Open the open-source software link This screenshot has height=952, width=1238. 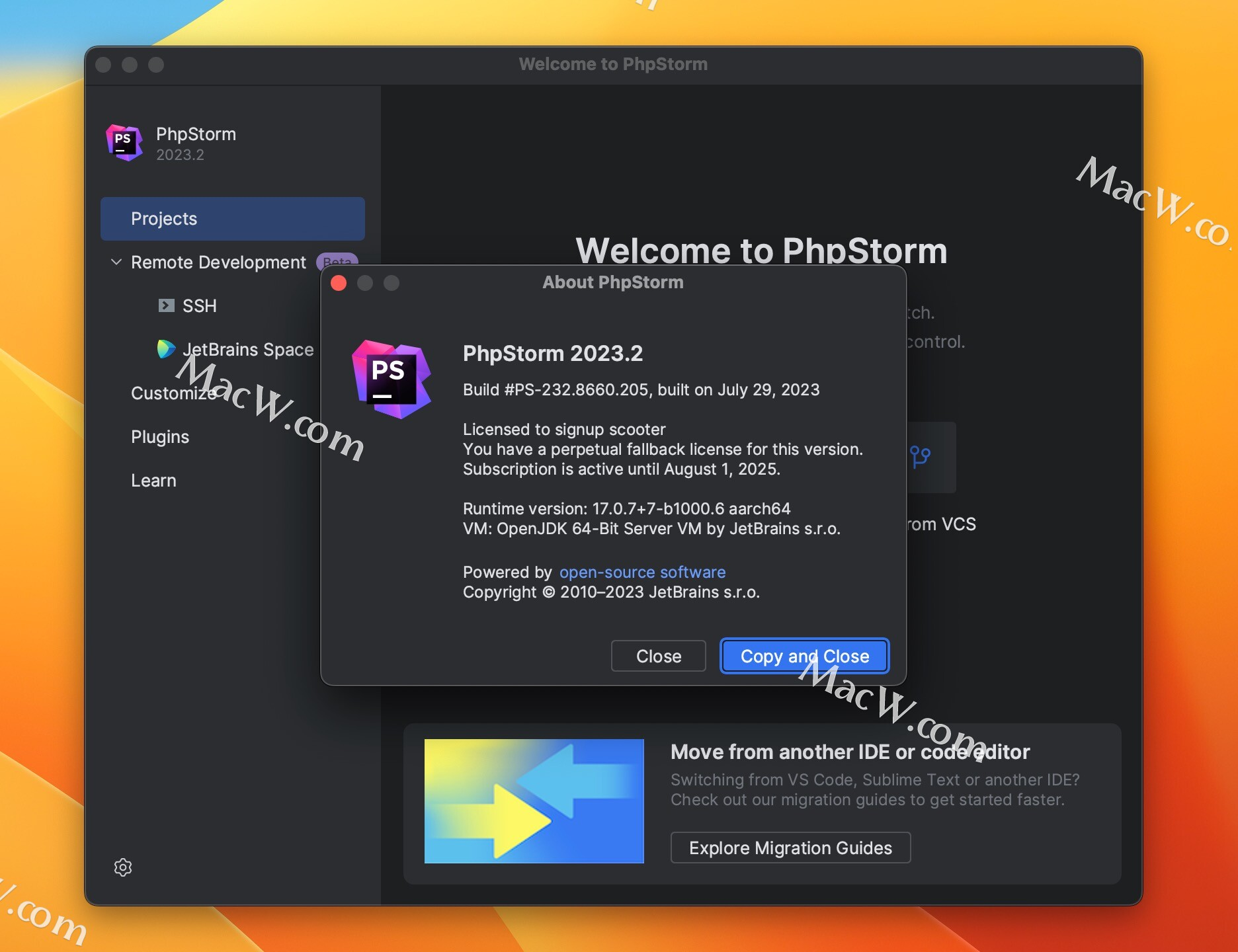point(641,572)
